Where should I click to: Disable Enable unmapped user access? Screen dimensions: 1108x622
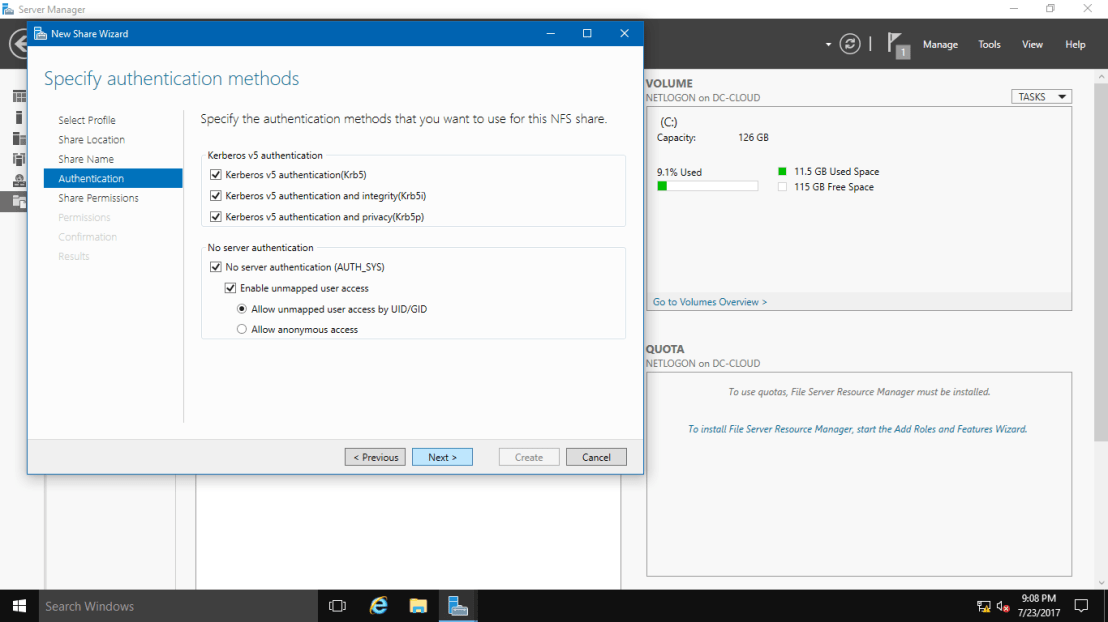pos(231,287)
